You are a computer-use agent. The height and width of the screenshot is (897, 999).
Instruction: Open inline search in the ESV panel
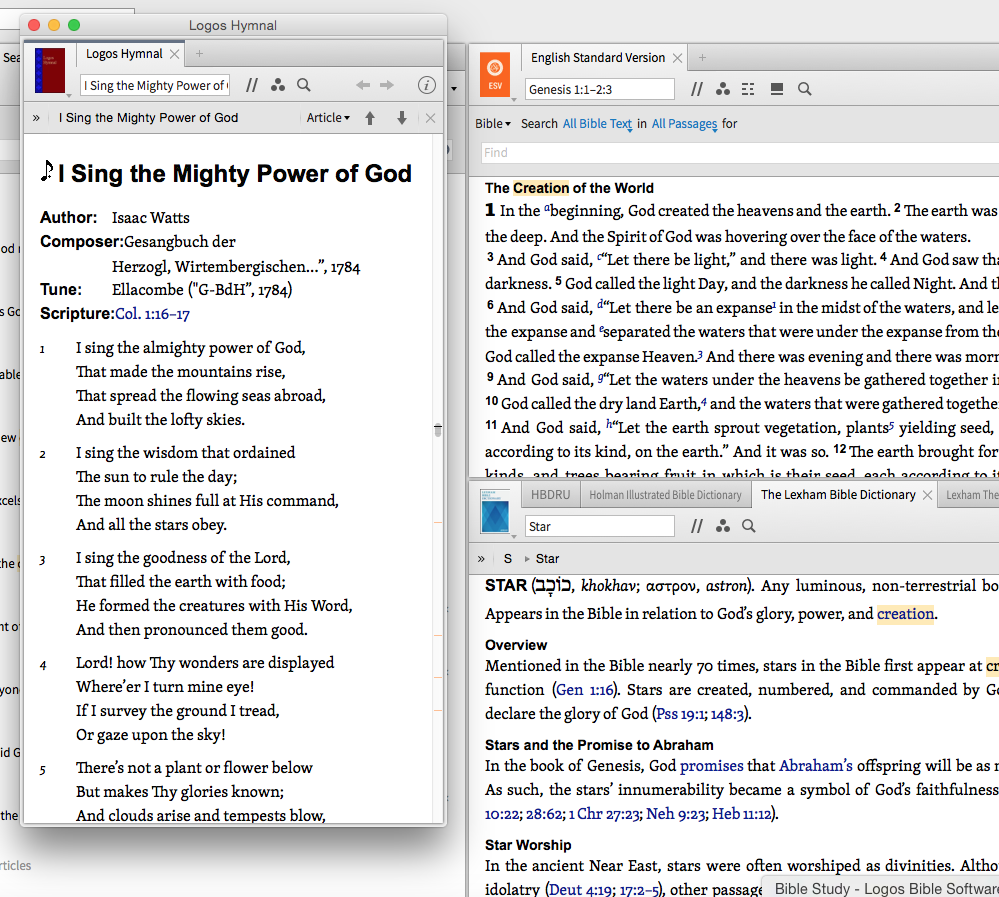805,89
